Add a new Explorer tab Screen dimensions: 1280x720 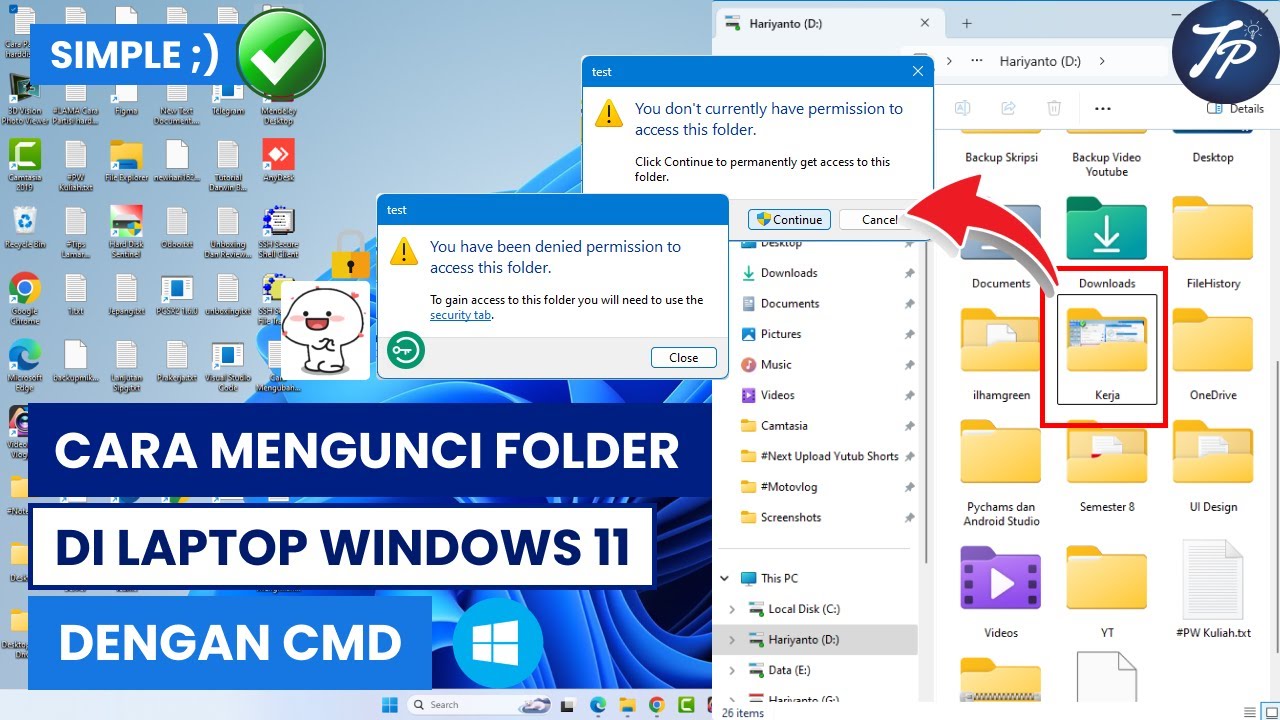click(966, 24)
